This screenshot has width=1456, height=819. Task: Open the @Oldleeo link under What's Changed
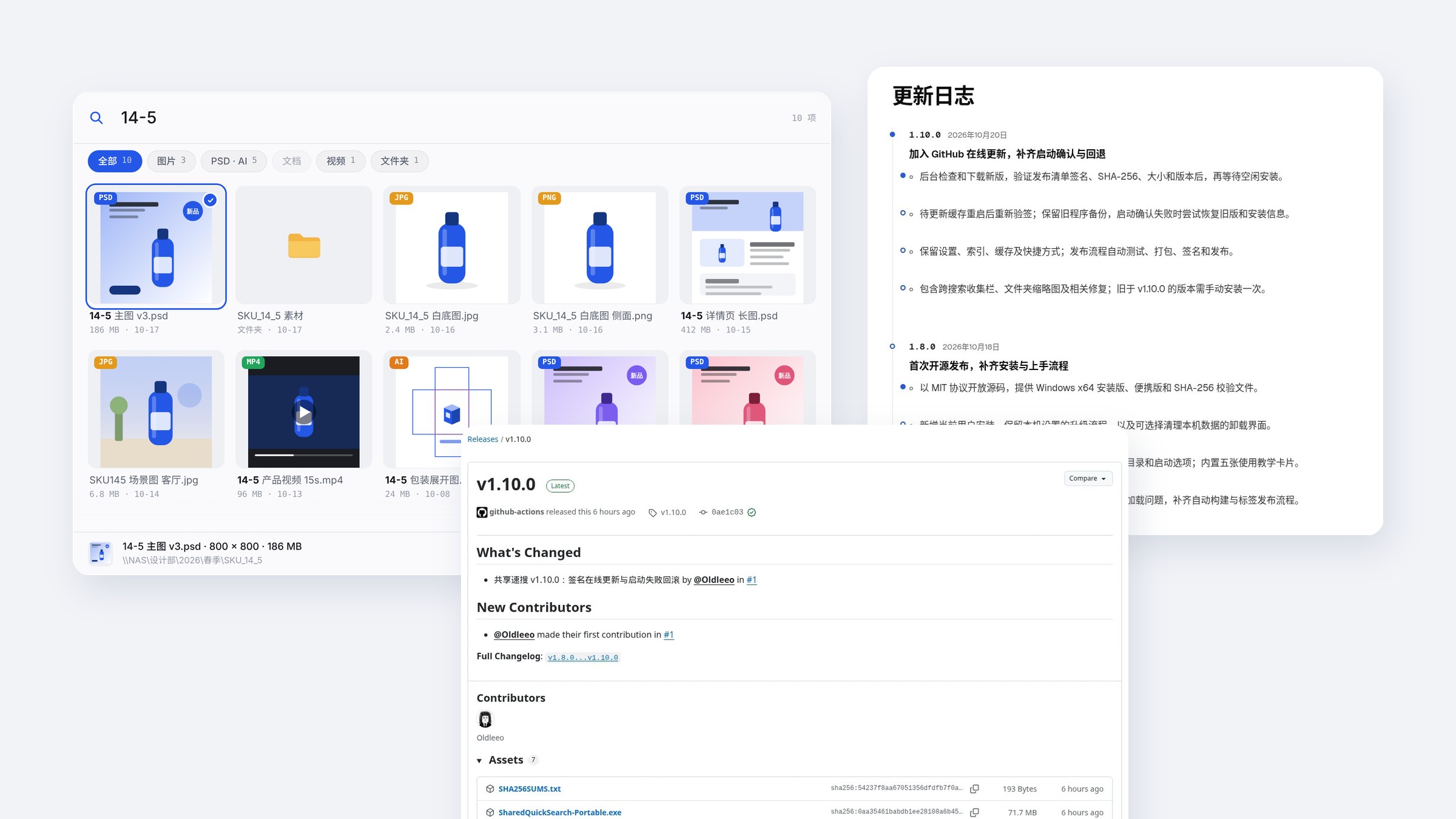pyautogui.click(x=713, y=580)
